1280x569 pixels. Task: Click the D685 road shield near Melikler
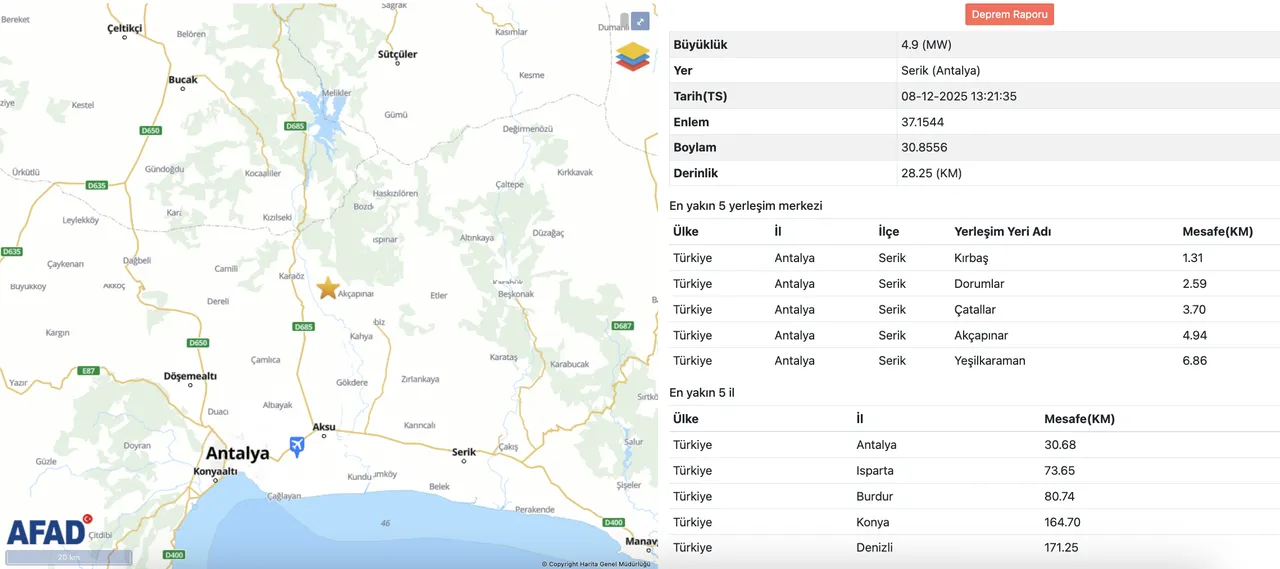point(295,126)
